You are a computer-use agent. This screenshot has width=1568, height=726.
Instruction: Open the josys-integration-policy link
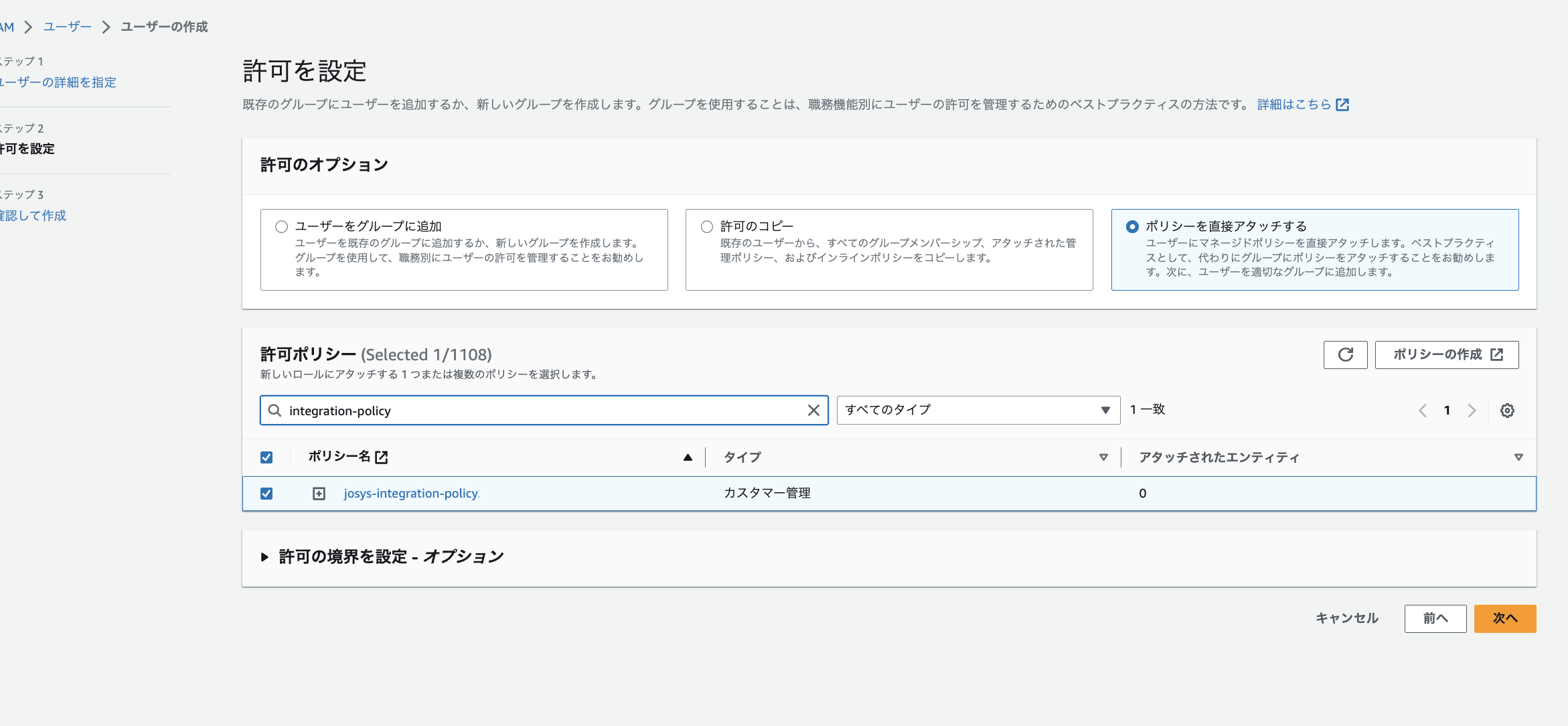pyautogui.click(x=411, y=494)
